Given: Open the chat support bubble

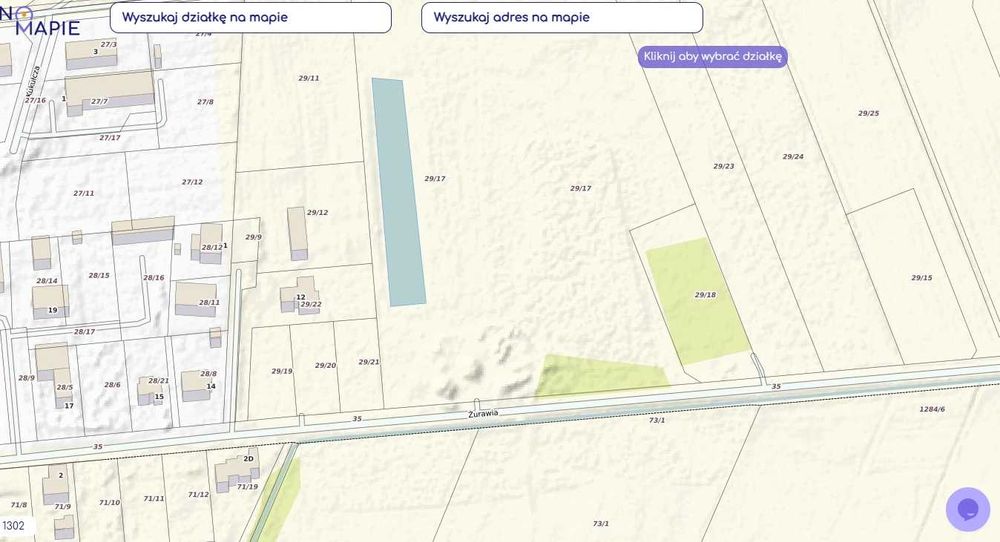Looking at the screenshot, I should tap(967, 509).
